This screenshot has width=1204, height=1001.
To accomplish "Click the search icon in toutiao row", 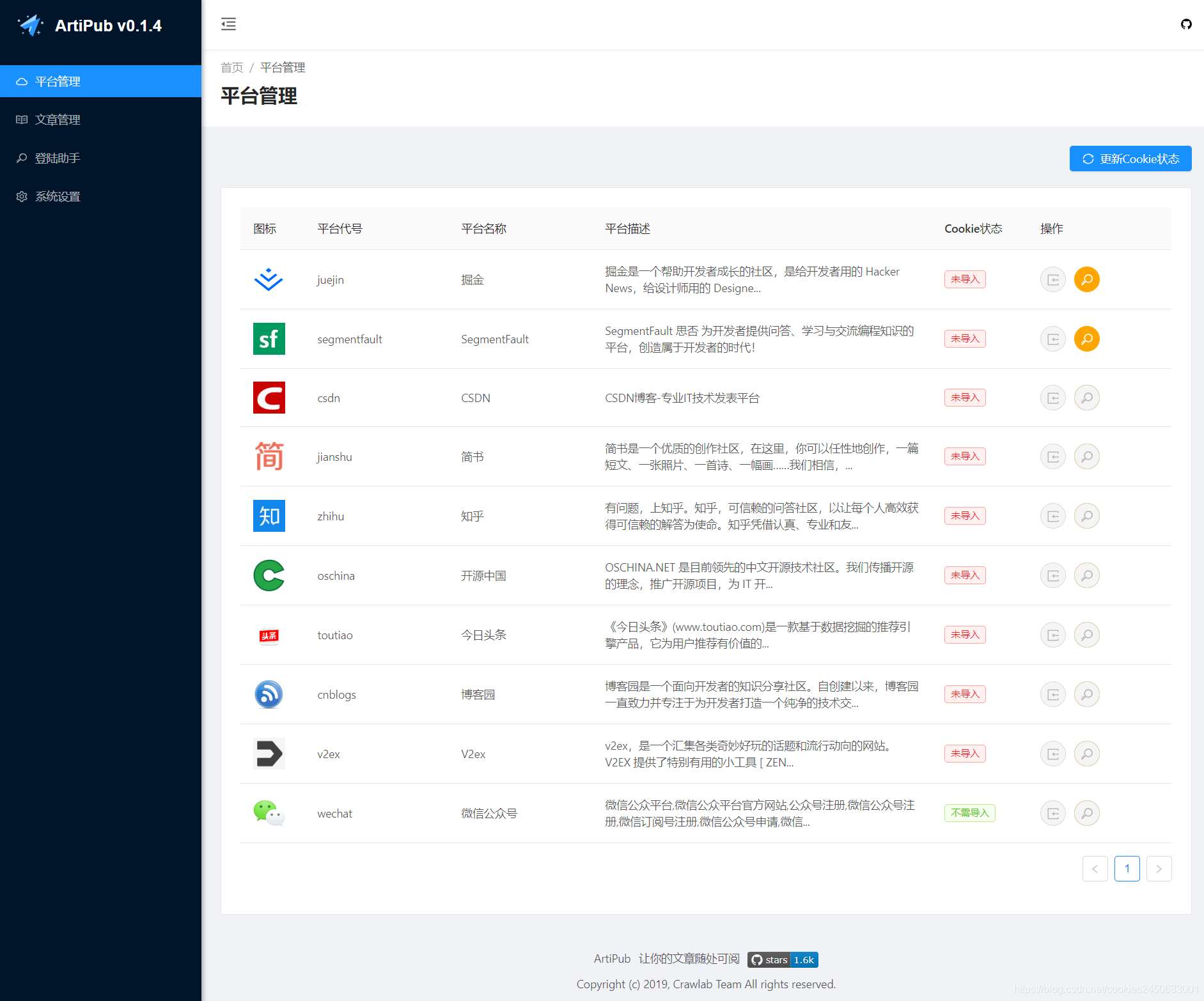I will pyautogui.click(x=1087, y=635).
